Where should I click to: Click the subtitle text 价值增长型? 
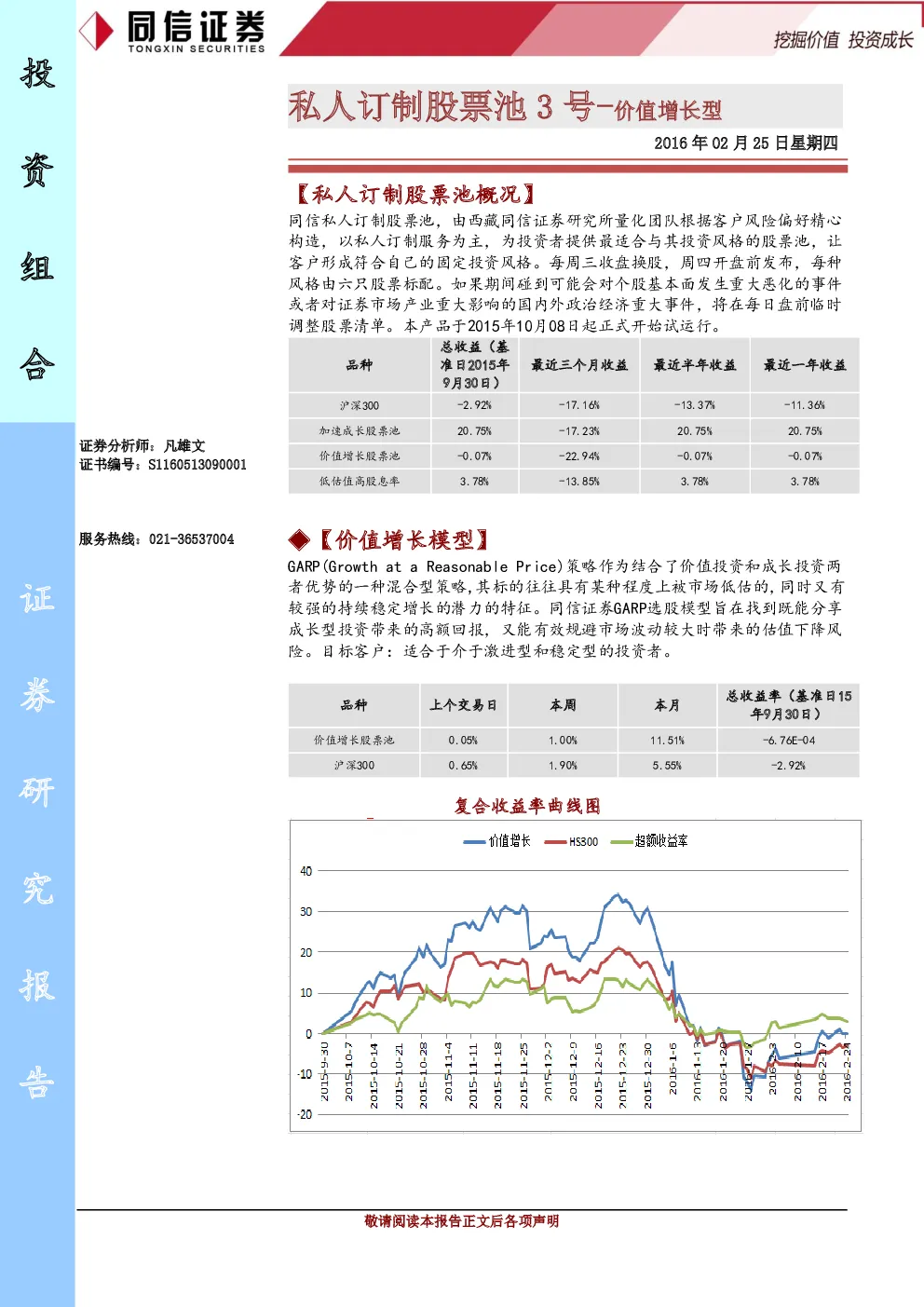coord(668,111)
